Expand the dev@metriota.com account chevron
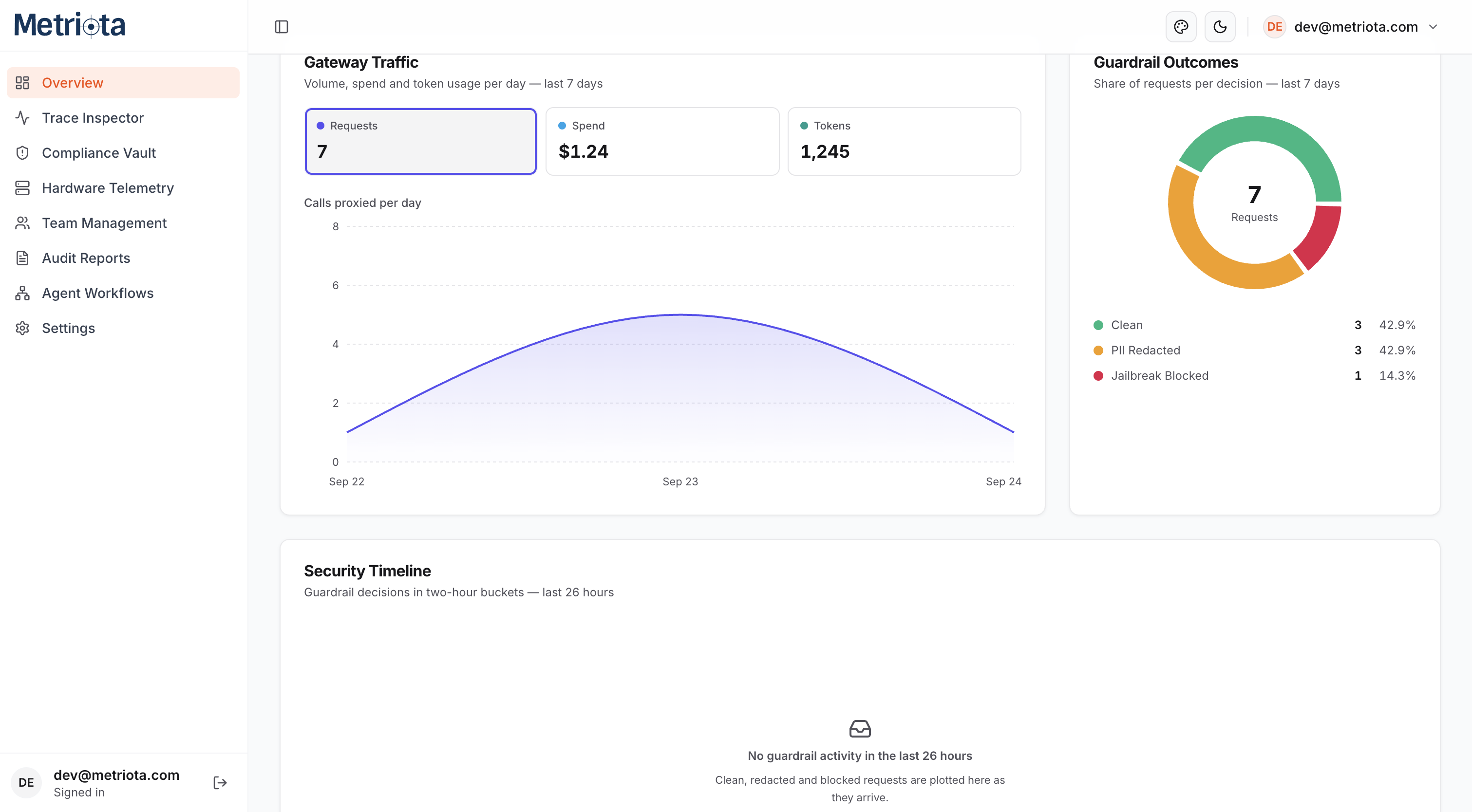 1433,27
